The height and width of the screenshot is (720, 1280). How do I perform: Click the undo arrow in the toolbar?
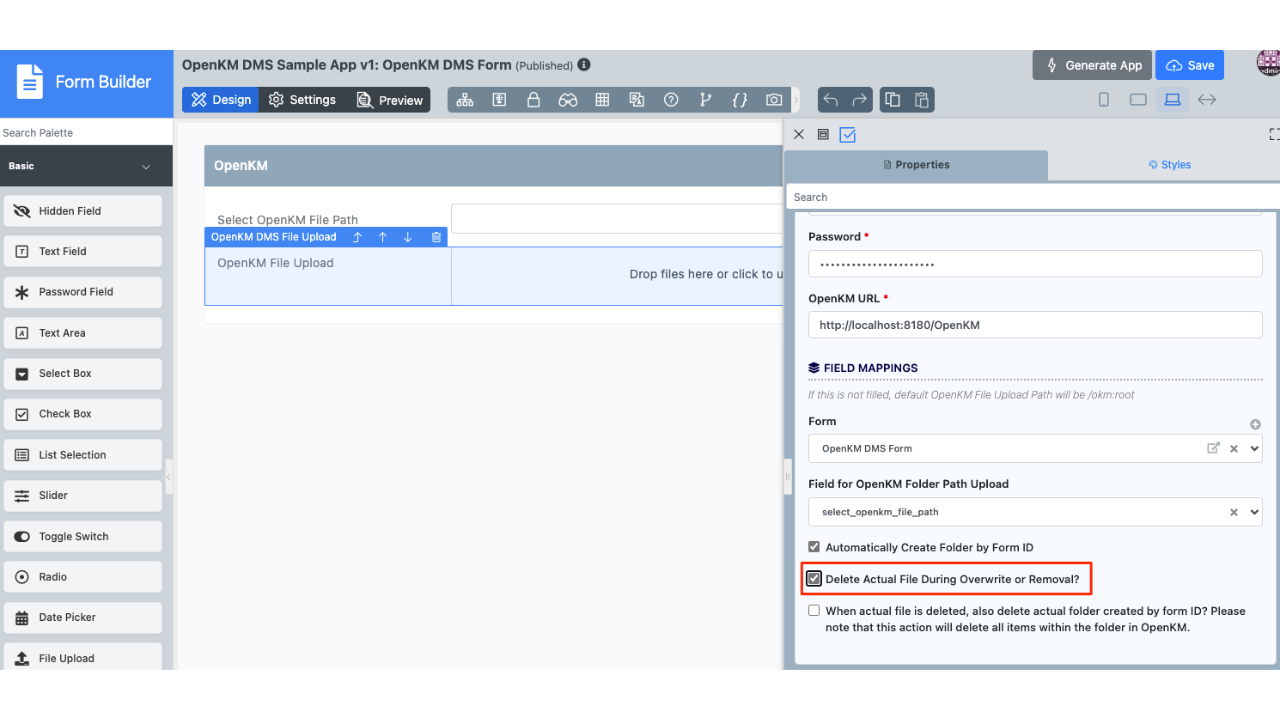click(830, 100)
